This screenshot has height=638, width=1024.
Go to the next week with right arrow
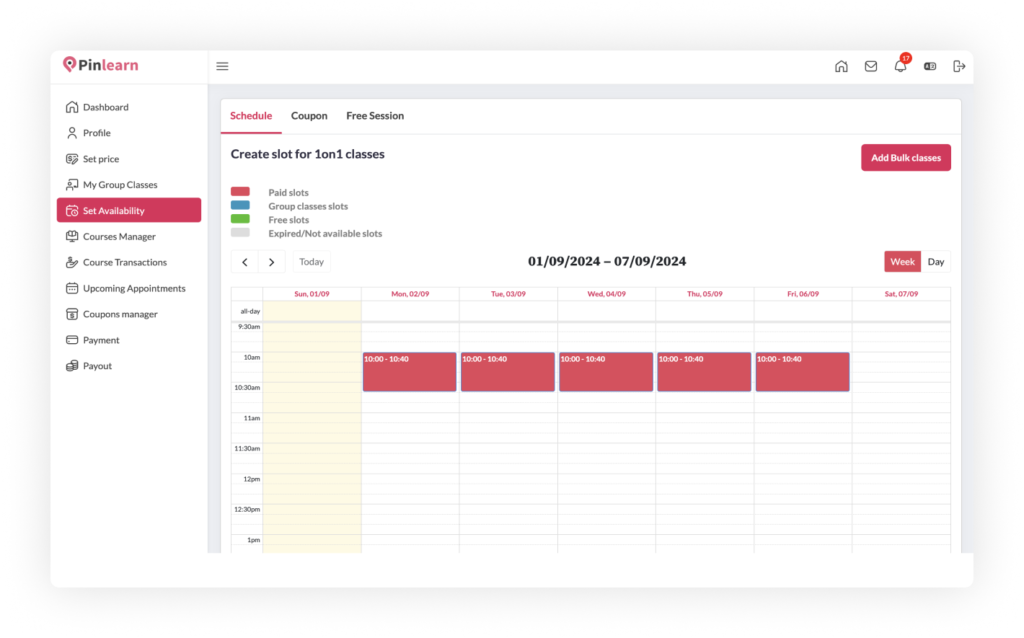pos(272,261)
